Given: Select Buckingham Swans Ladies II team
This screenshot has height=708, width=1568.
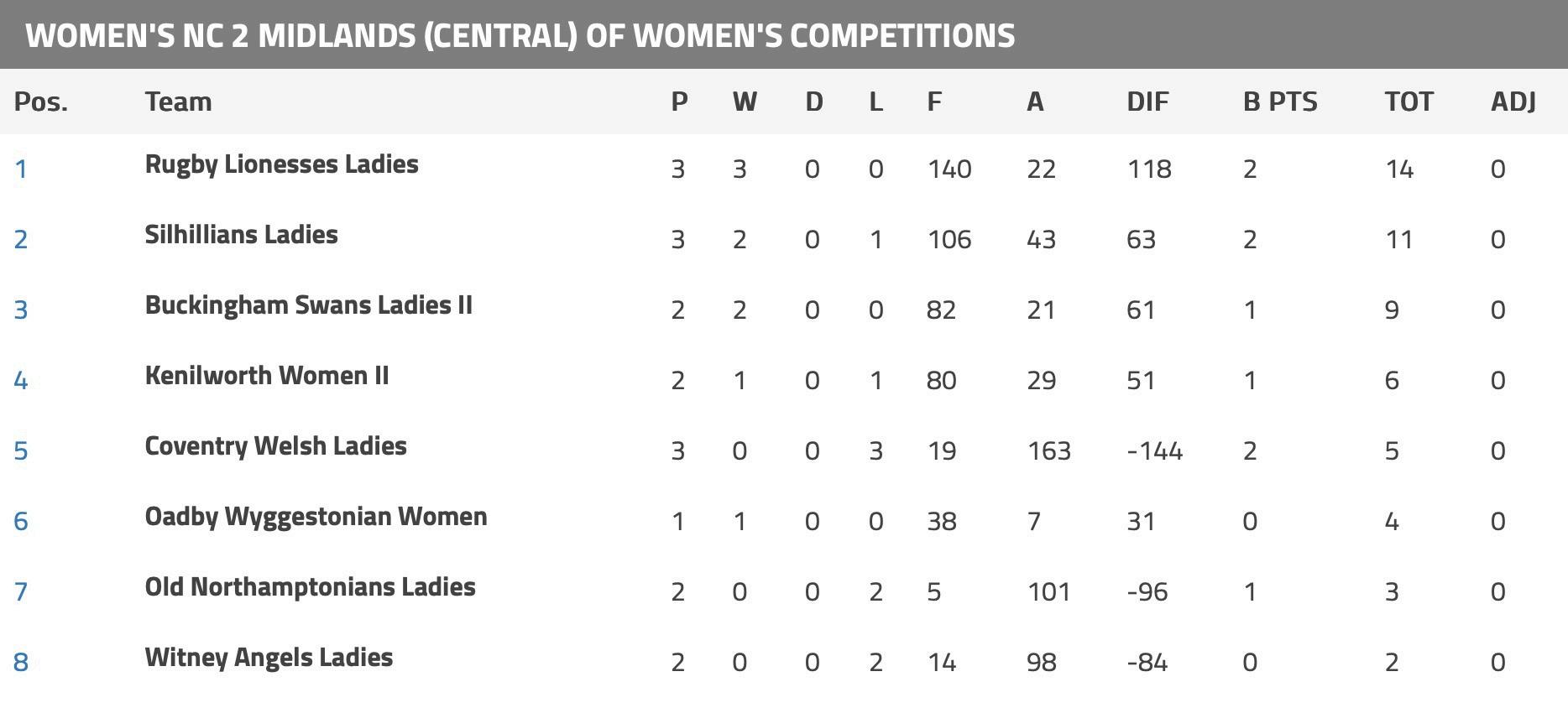Looking at the screenshot, I should [308, 305].
